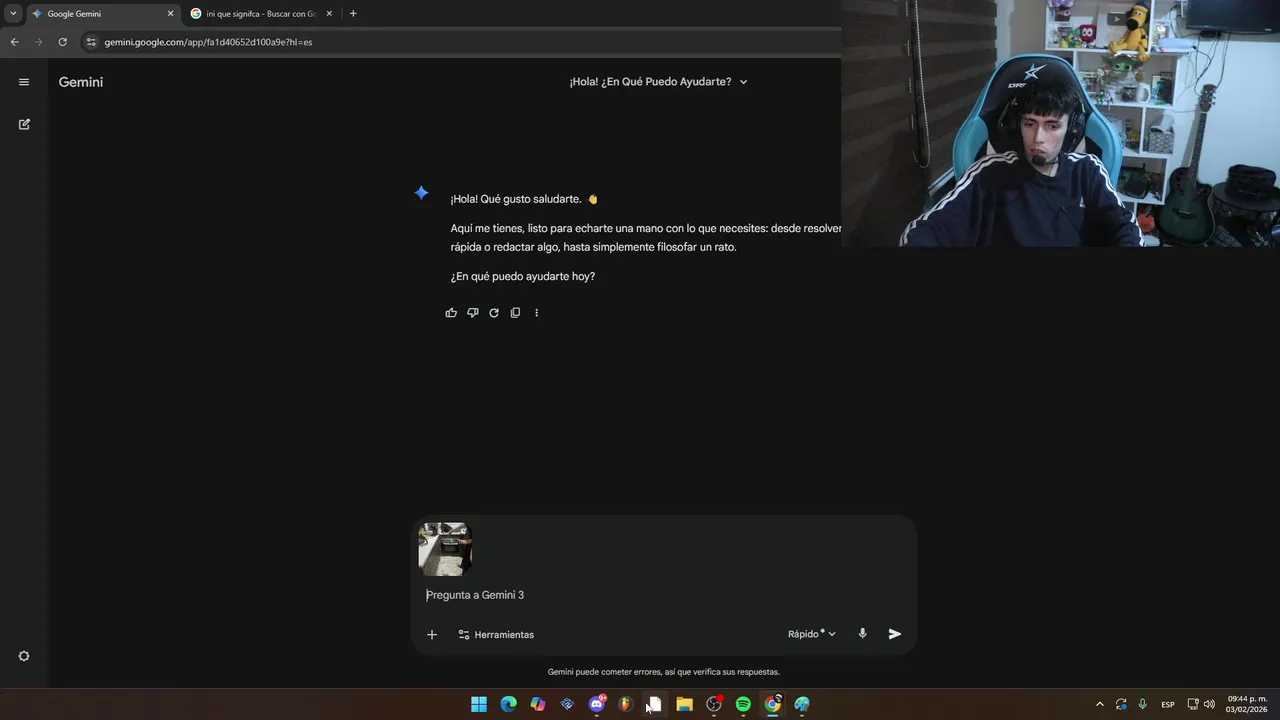The height and width of the screenshot is (720, 1280).
Task: Click the address bar URL
Action: tap(208, 42)
